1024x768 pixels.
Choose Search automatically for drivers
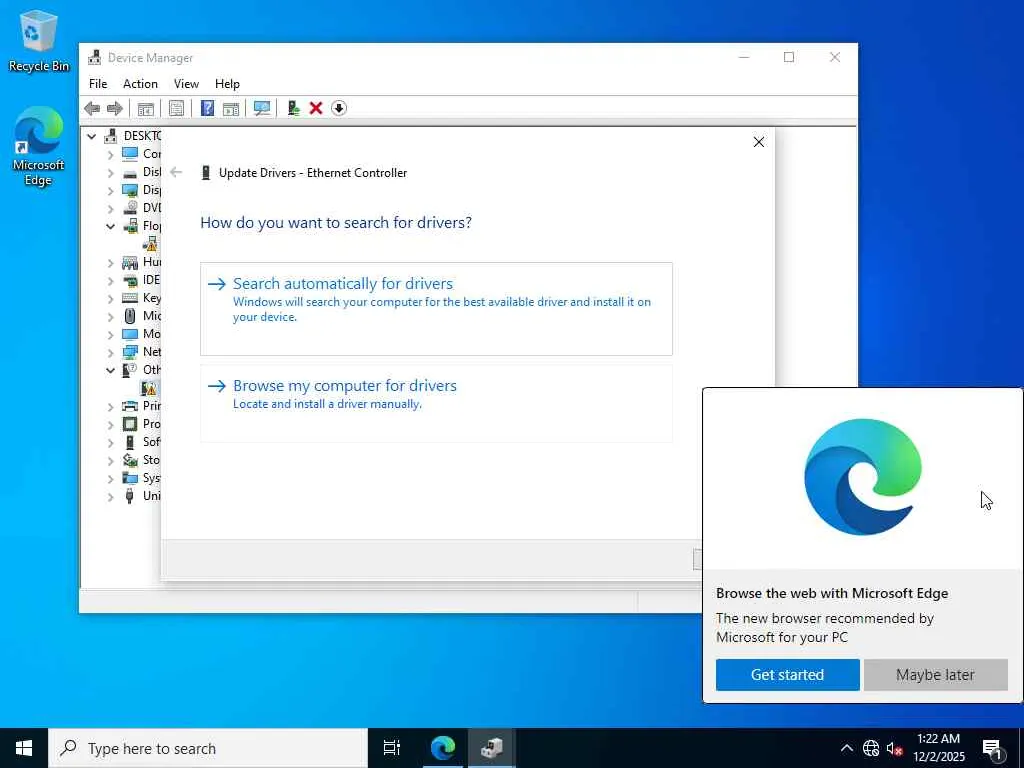pyautogui.click(x=436, y=309)
